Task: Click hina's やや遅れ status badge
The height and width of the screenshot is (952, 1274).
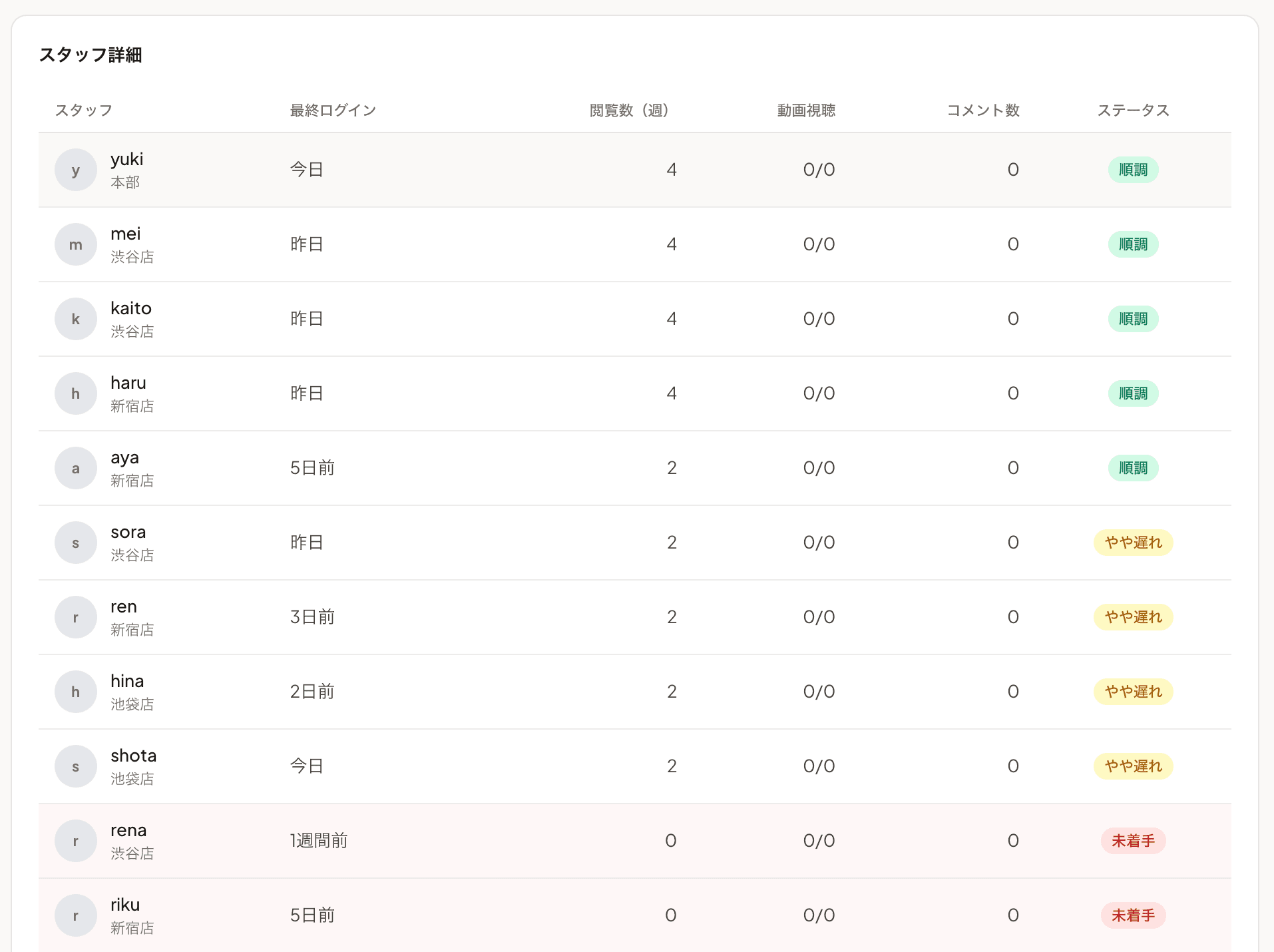Action: click(x=1133, y=692)
